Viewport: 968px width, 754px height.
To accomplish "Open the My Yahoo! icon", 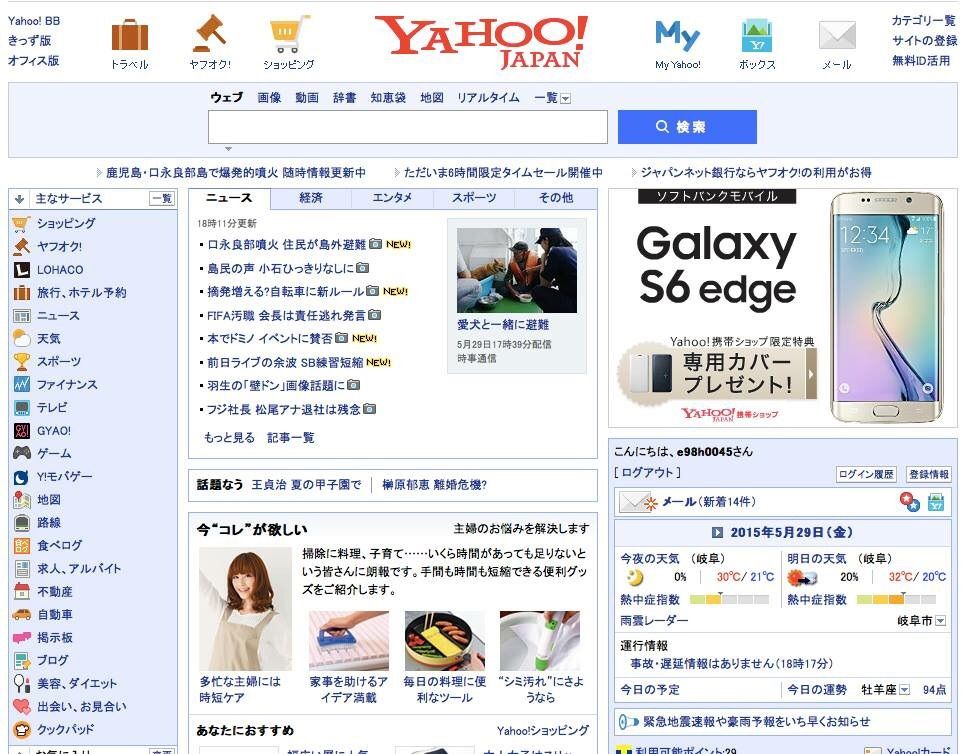I will pos(677,36).
